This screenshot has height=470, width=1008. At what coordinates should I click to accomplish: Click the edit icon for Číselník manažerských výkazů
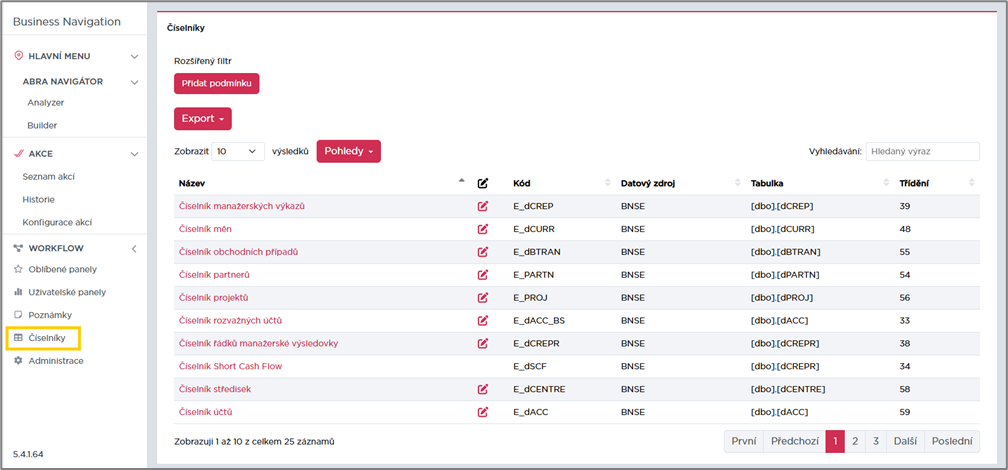[483, 206]
